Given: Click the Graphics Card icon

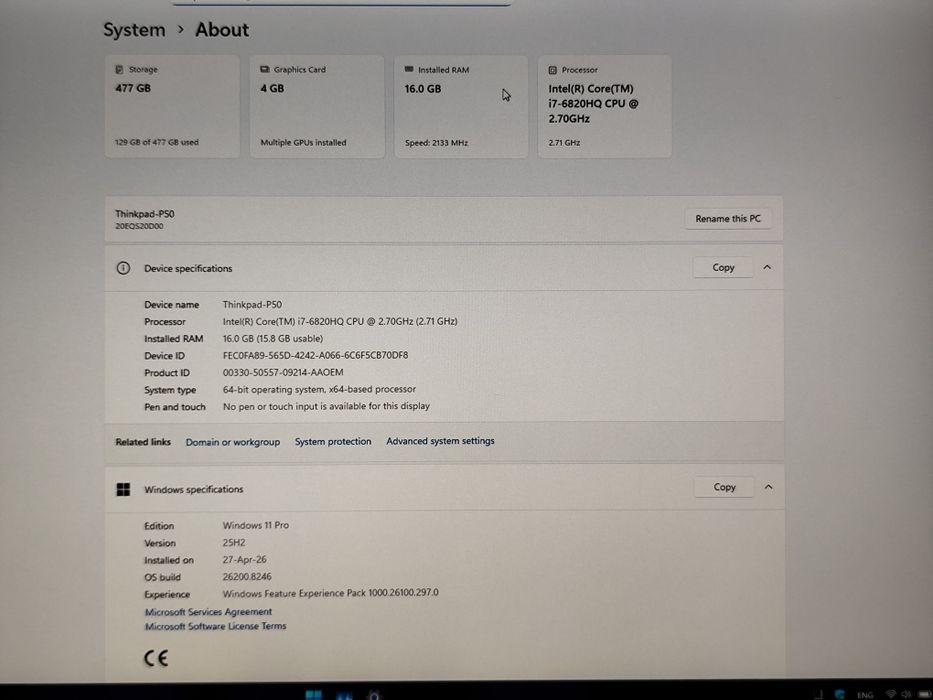Looking at the screenshot, I should tap(265, 70).
